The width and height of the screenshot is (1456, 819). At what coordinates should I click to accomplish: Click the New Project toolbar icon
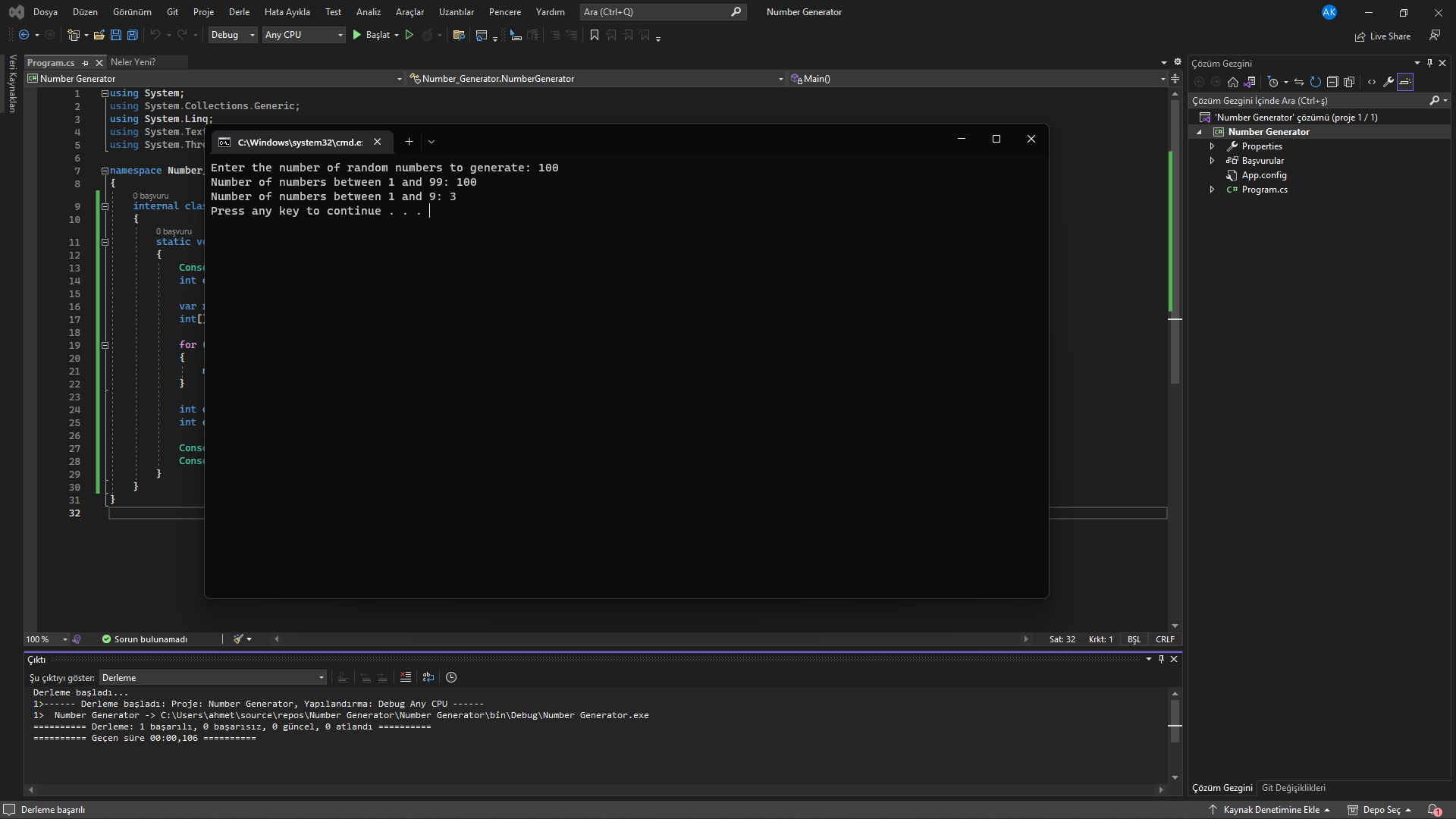74,35
